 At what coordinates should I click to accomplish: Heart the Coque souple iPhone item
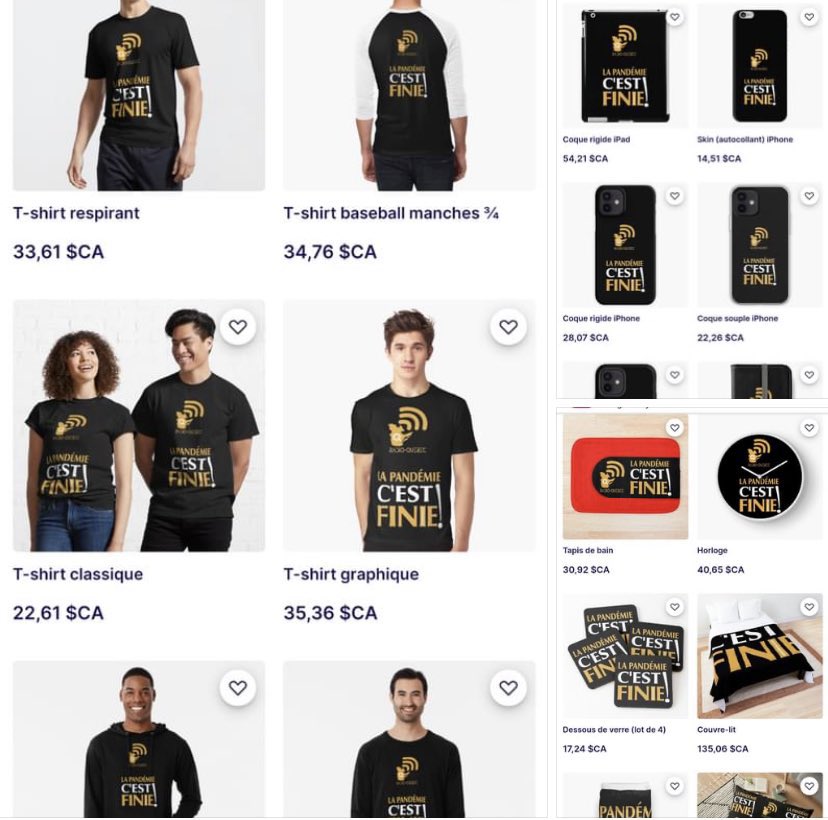point(810,196)
